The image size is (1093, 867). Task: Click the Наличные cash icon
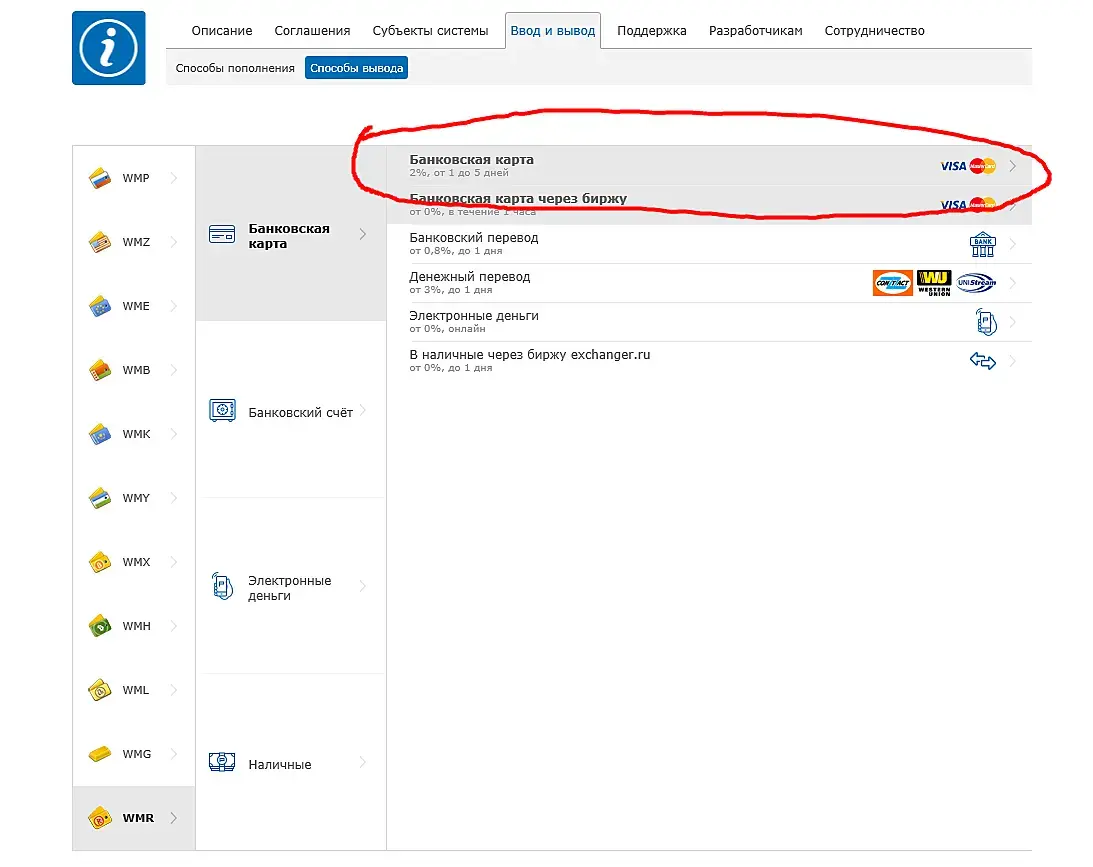coord(222,762)
